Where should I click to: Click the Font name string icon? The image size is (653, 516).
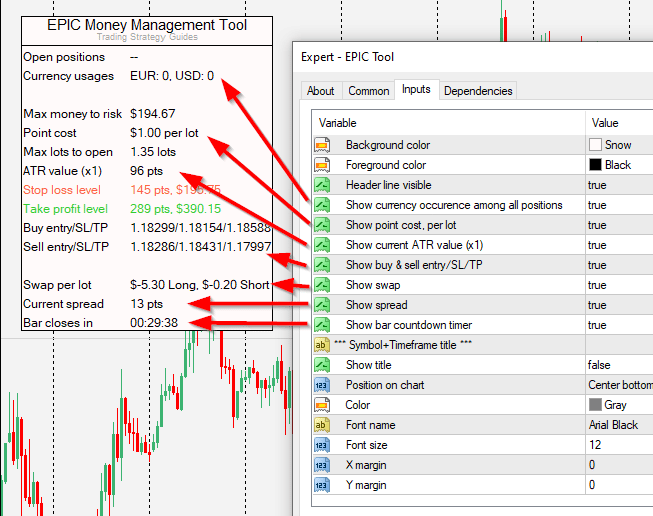(322, 425)
